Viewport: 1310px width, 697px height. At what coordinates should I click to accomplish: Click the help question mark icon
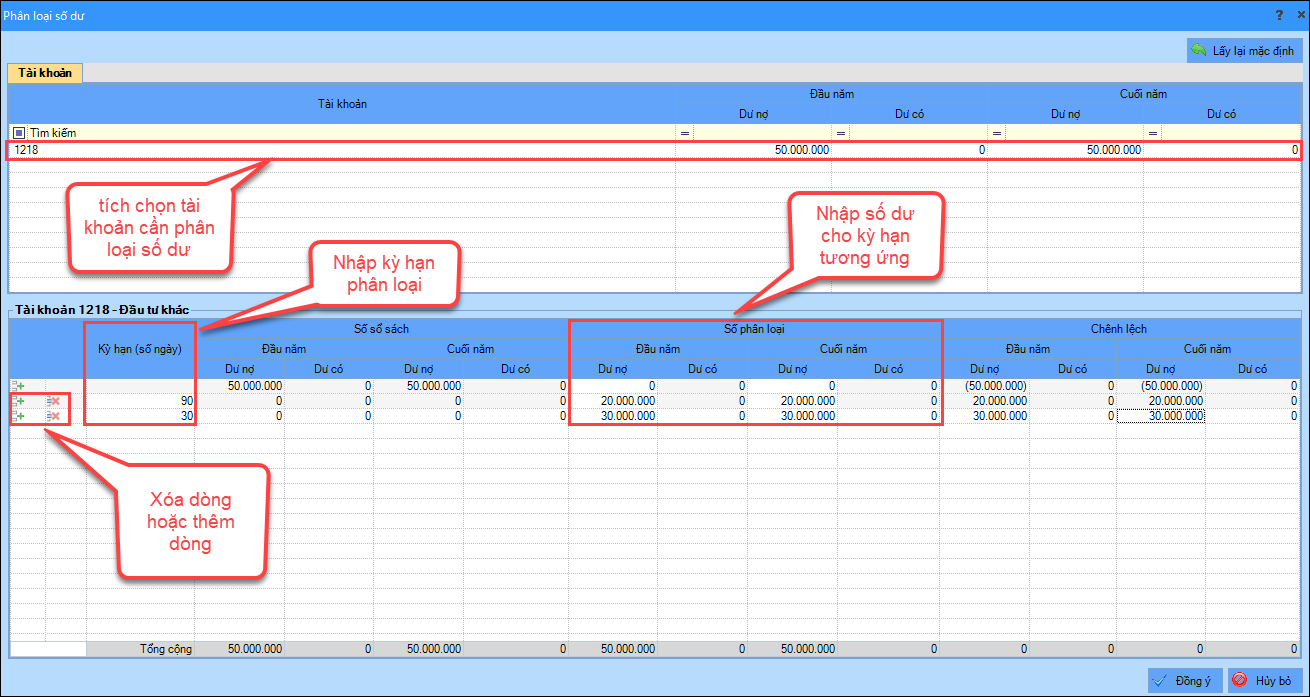[1278, 15]
